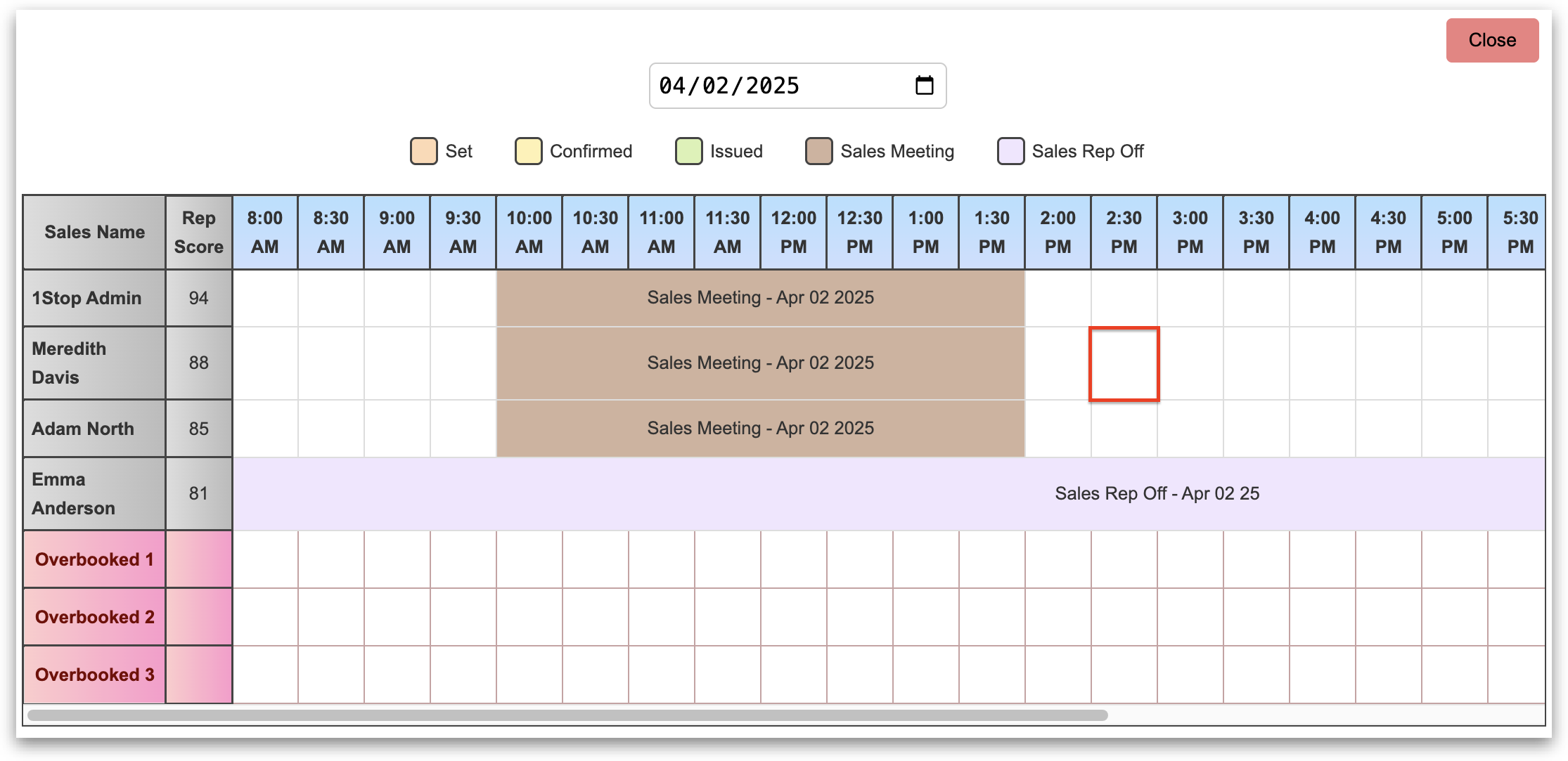The image size is (1568, 761).
Task: Open 1Stop Admin's Sales Meeting block
Action: pyautogui.click(x=760, y=298)
